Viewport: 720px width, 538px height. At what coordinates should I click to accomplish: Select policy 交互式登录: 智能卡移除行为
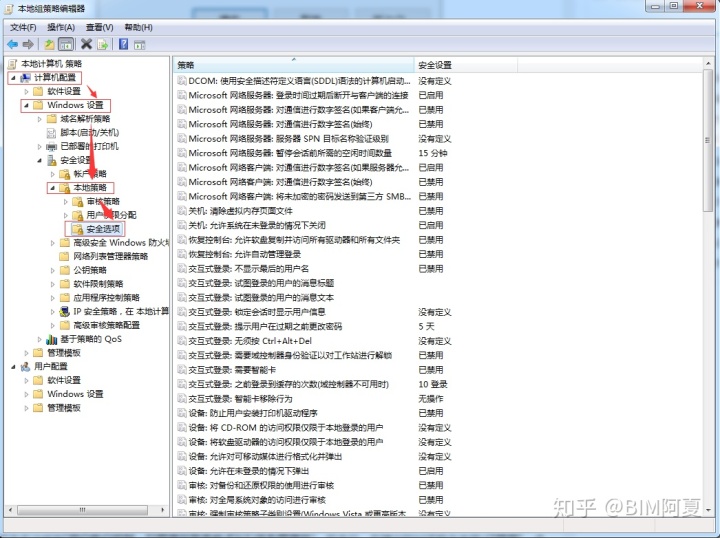click(x=240, y=399)
